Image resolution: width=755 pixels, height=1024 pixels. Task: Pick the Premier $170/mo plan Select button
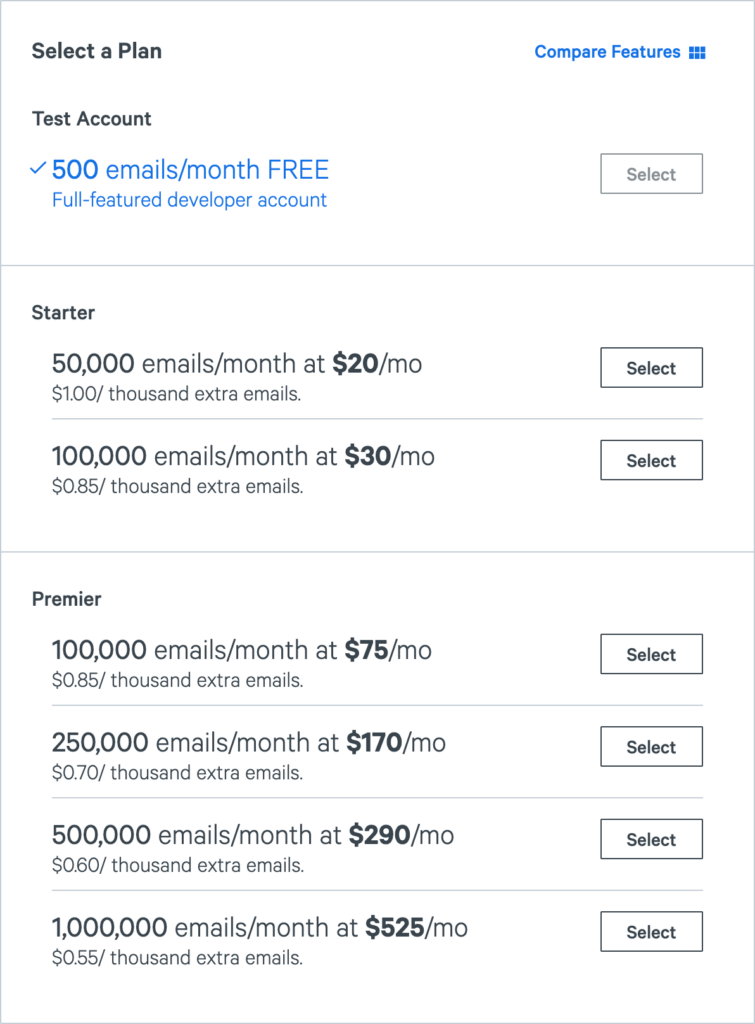click(x=651, y=747)
